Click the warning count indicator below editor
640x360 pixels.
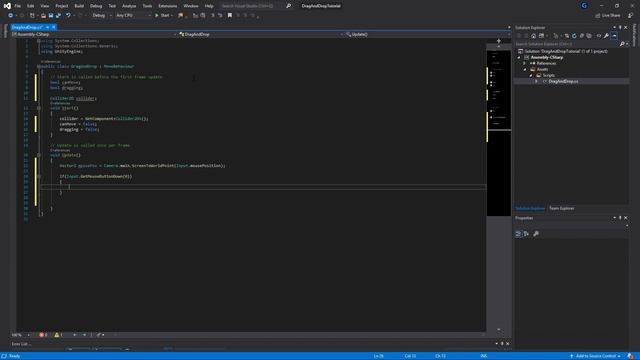[58, 335]
